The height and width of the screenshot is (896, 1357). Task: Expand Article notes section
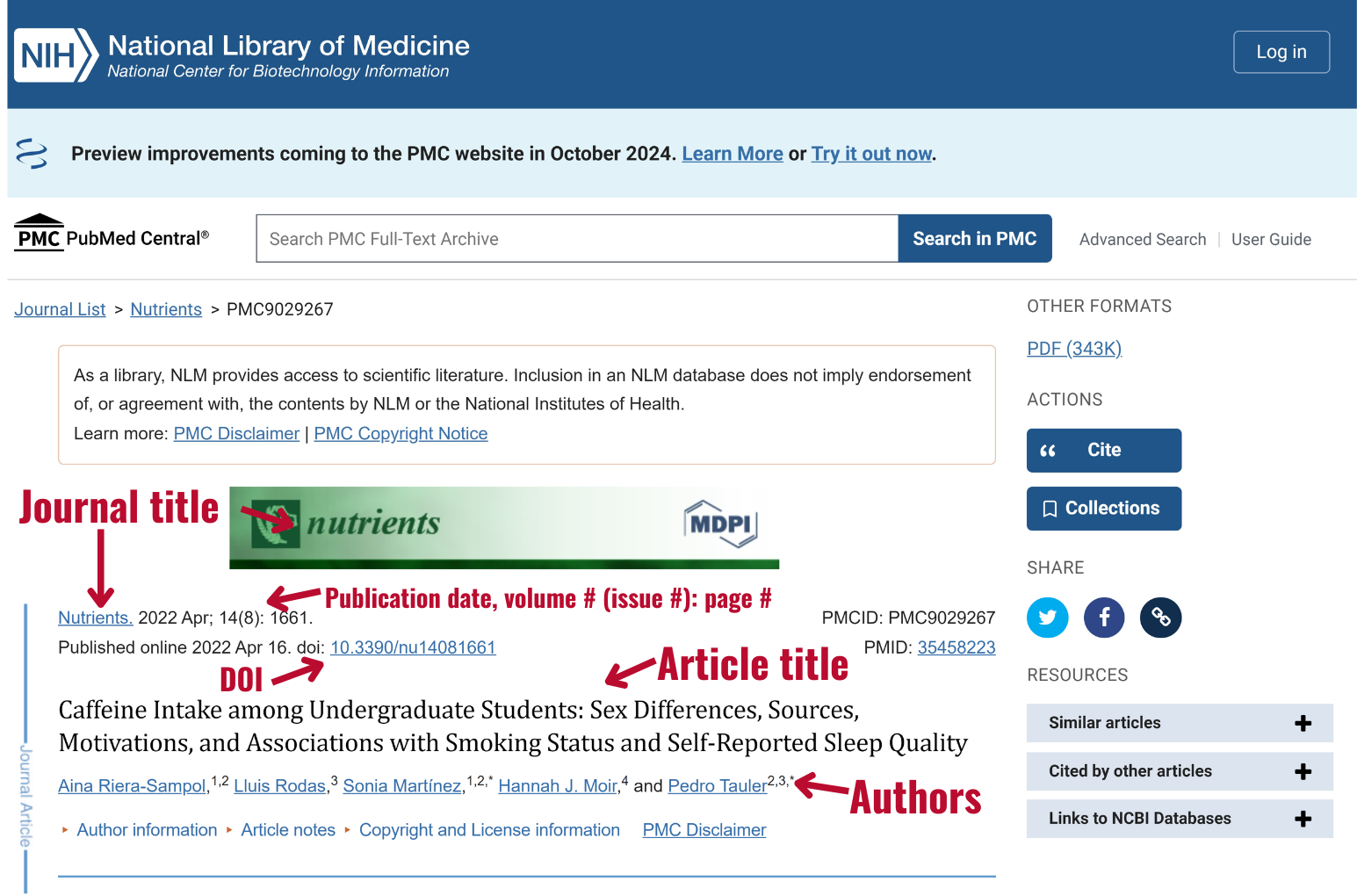[287, 830]
